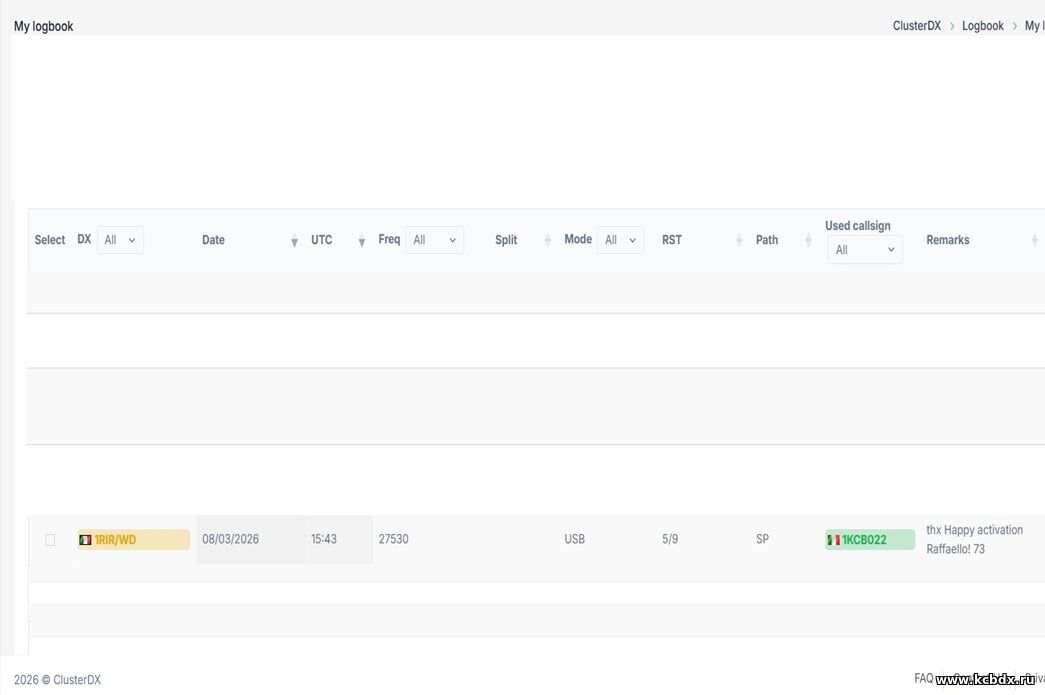Sort by Split column arrows icon
The width and height of the screenshot is (1045, 695).
click(x=547, y=240)
